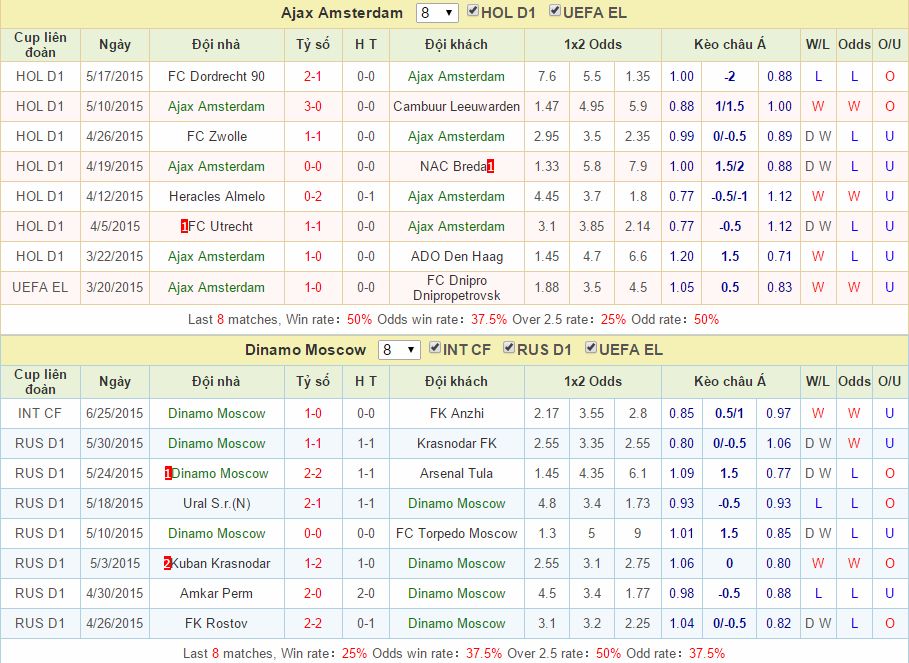Click odds value 6.1 in Arsenal Tula row
The width and height of the screenshot is (909, 663).
coord(638,473)
